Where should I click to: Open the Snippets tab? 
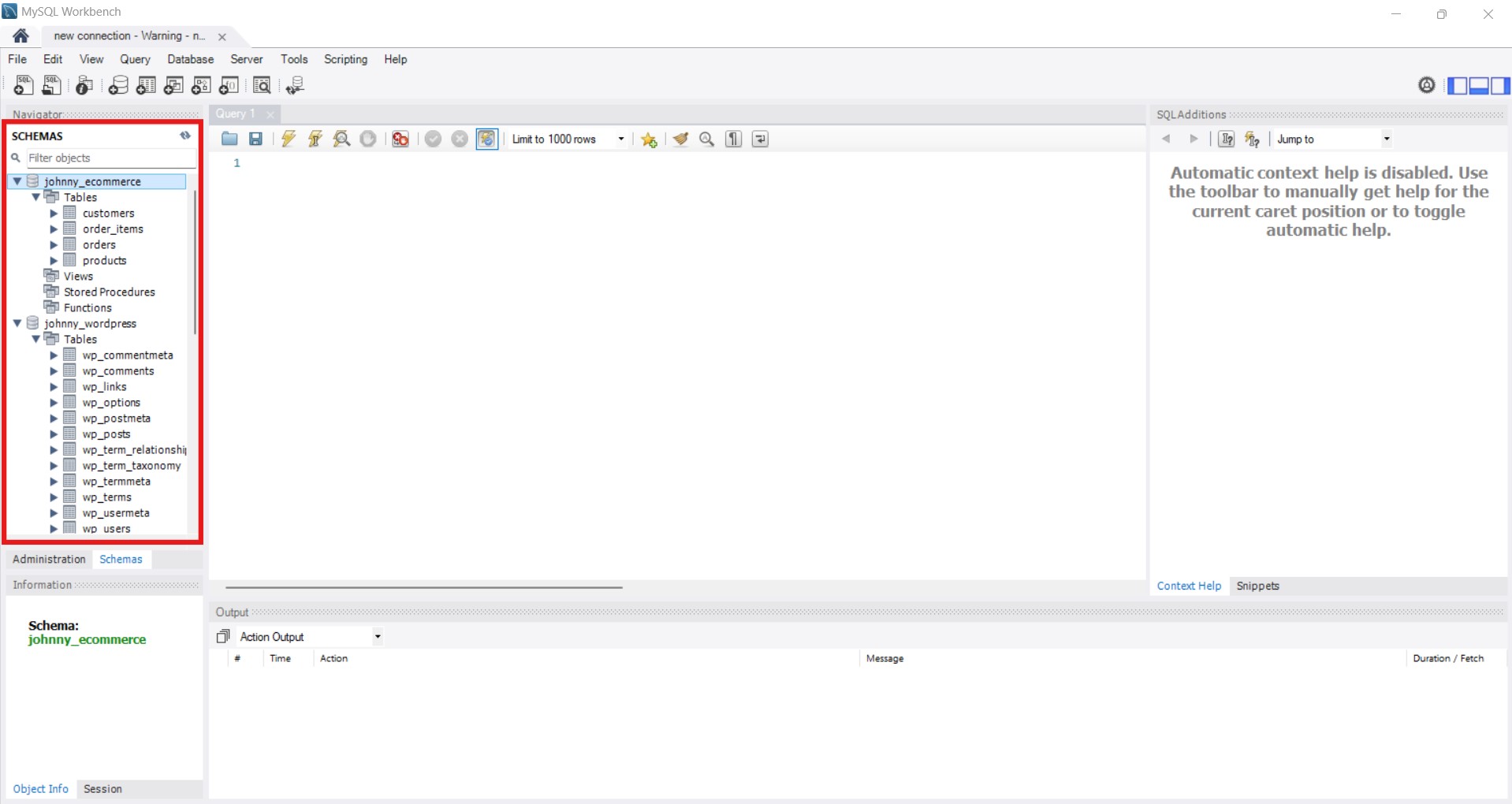[1257, 586]
